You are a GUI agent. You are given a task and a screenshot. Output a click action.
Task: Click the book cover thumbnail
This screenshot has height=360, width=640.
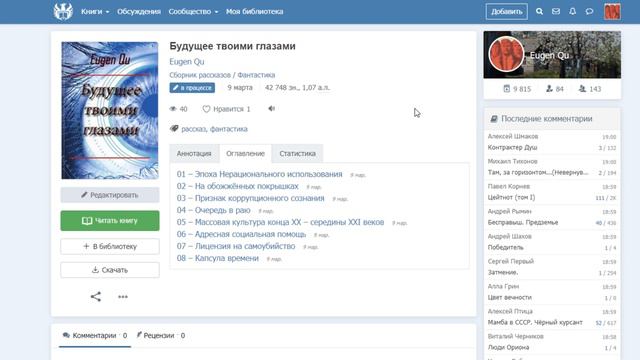[x=110, y=110]
